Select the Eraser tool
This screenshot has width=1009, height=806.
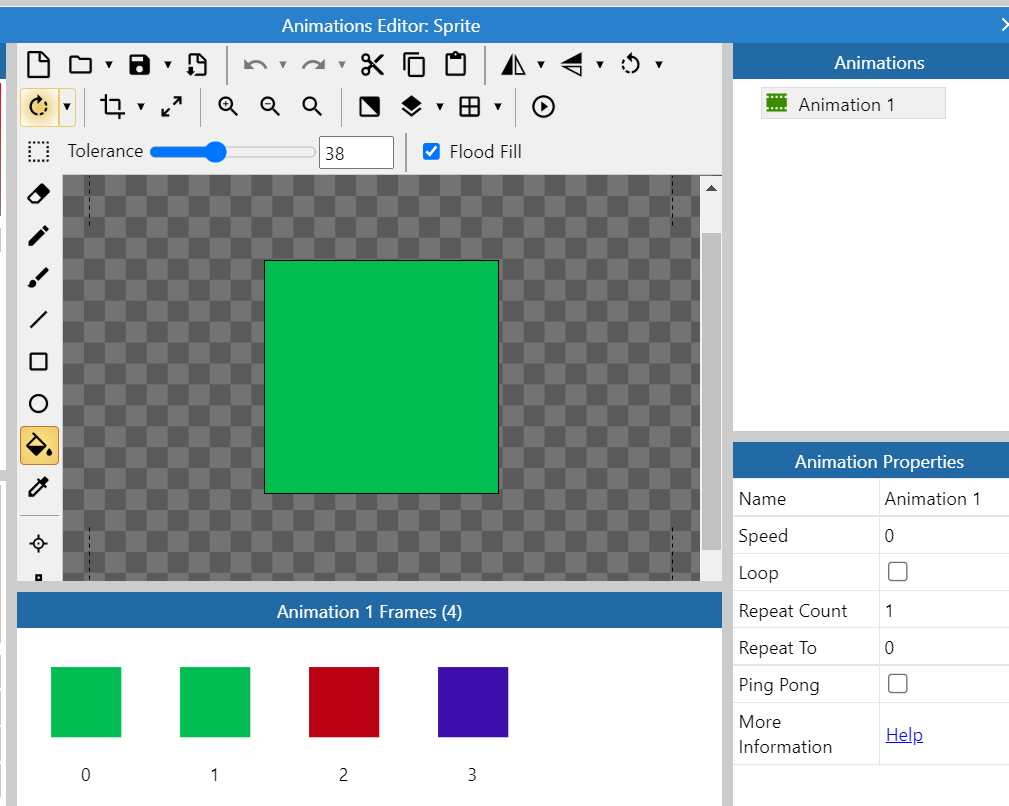[38, 193]
